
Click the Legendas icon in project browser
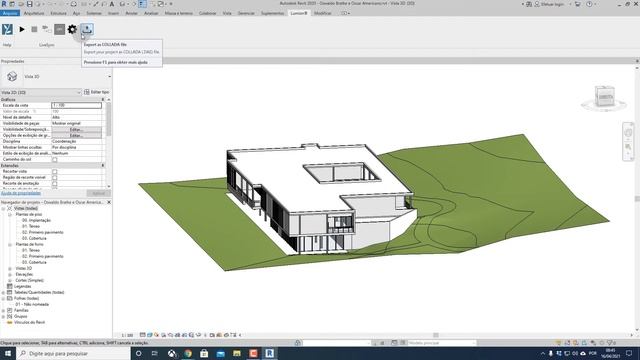click(10, 287)
